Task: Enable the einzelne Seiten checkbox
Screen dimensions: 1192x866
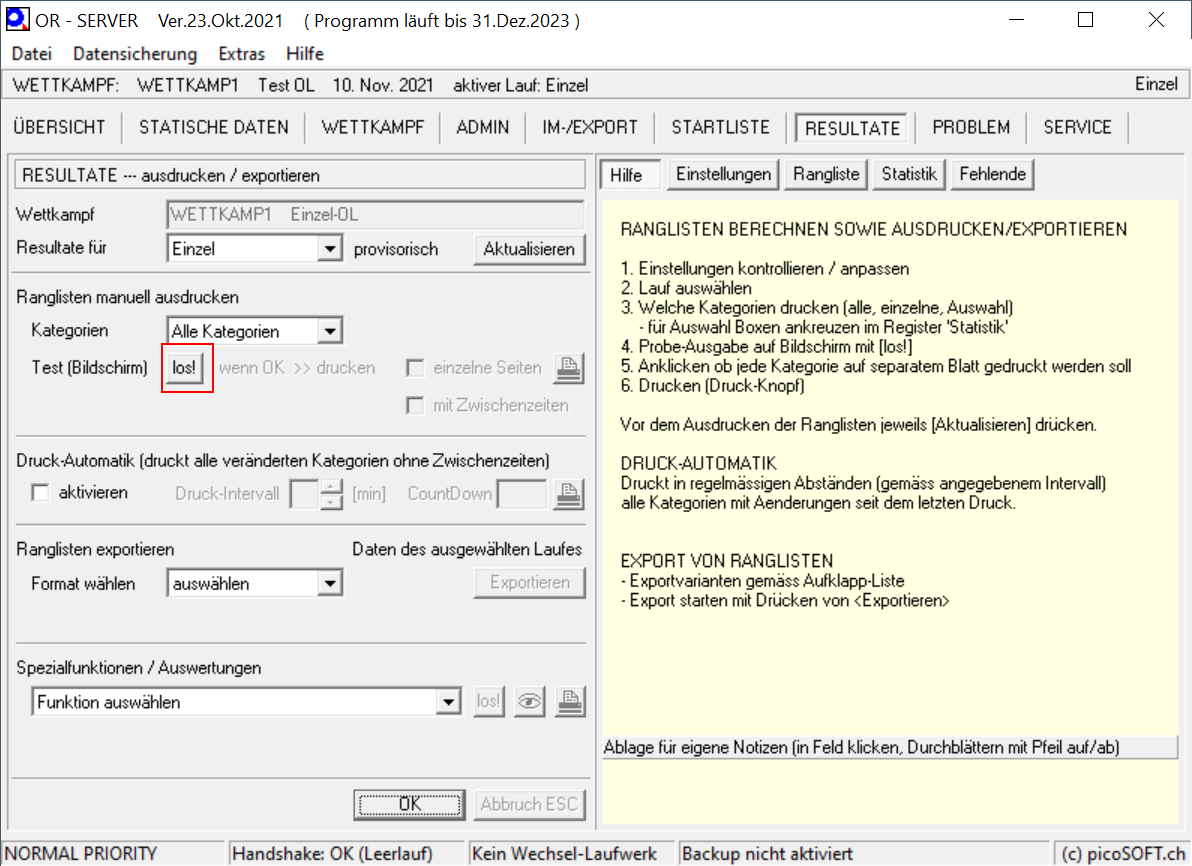Action: point(415,368)
